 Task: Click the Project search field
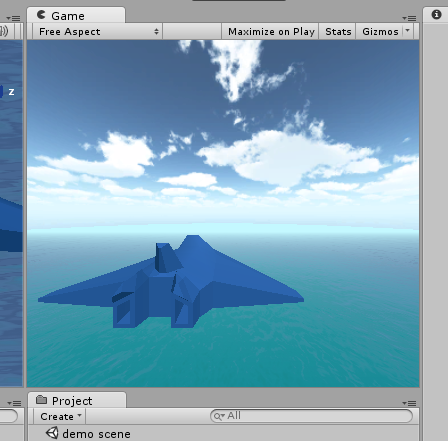coord(311,416)
